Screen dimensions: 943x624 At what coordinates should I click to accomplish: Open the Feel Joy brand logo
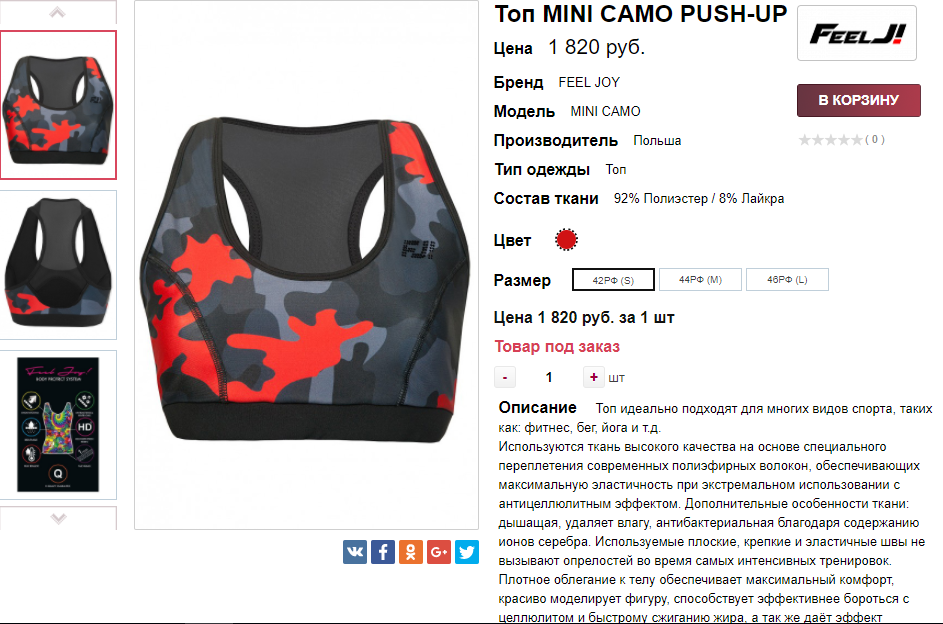point(856,33)
